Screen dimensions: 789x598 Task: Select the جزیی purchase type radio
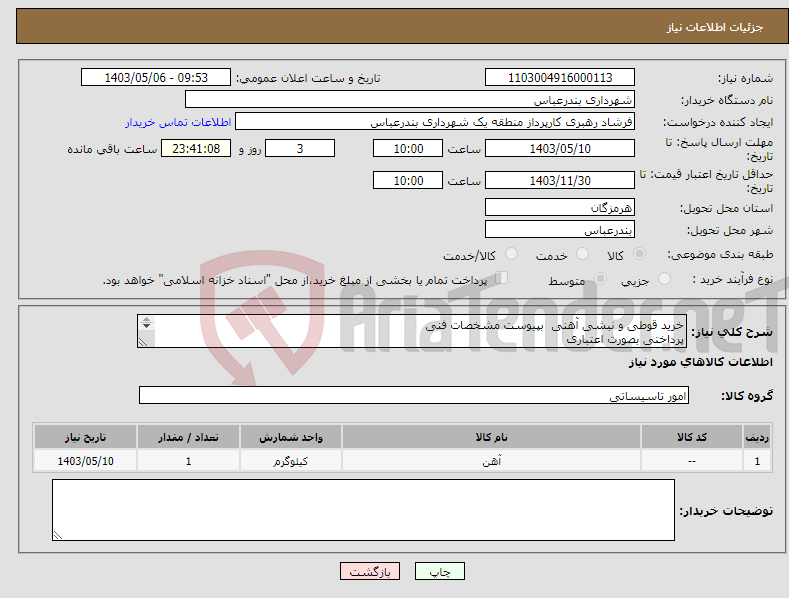point(664,278)
